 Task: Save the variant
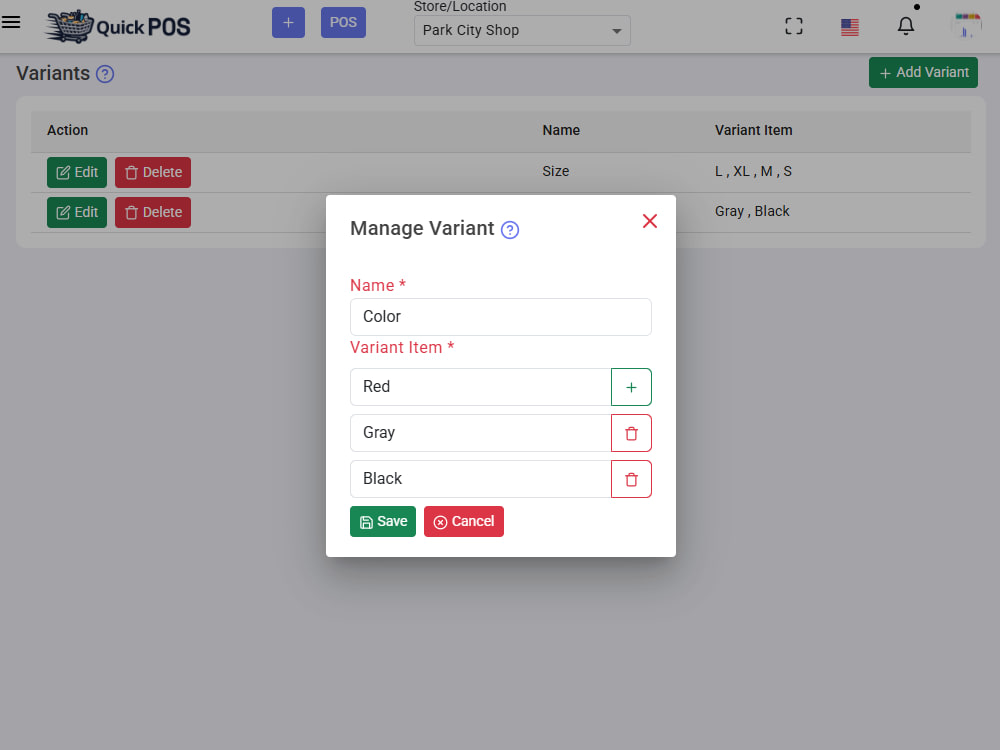coord(383,522)
